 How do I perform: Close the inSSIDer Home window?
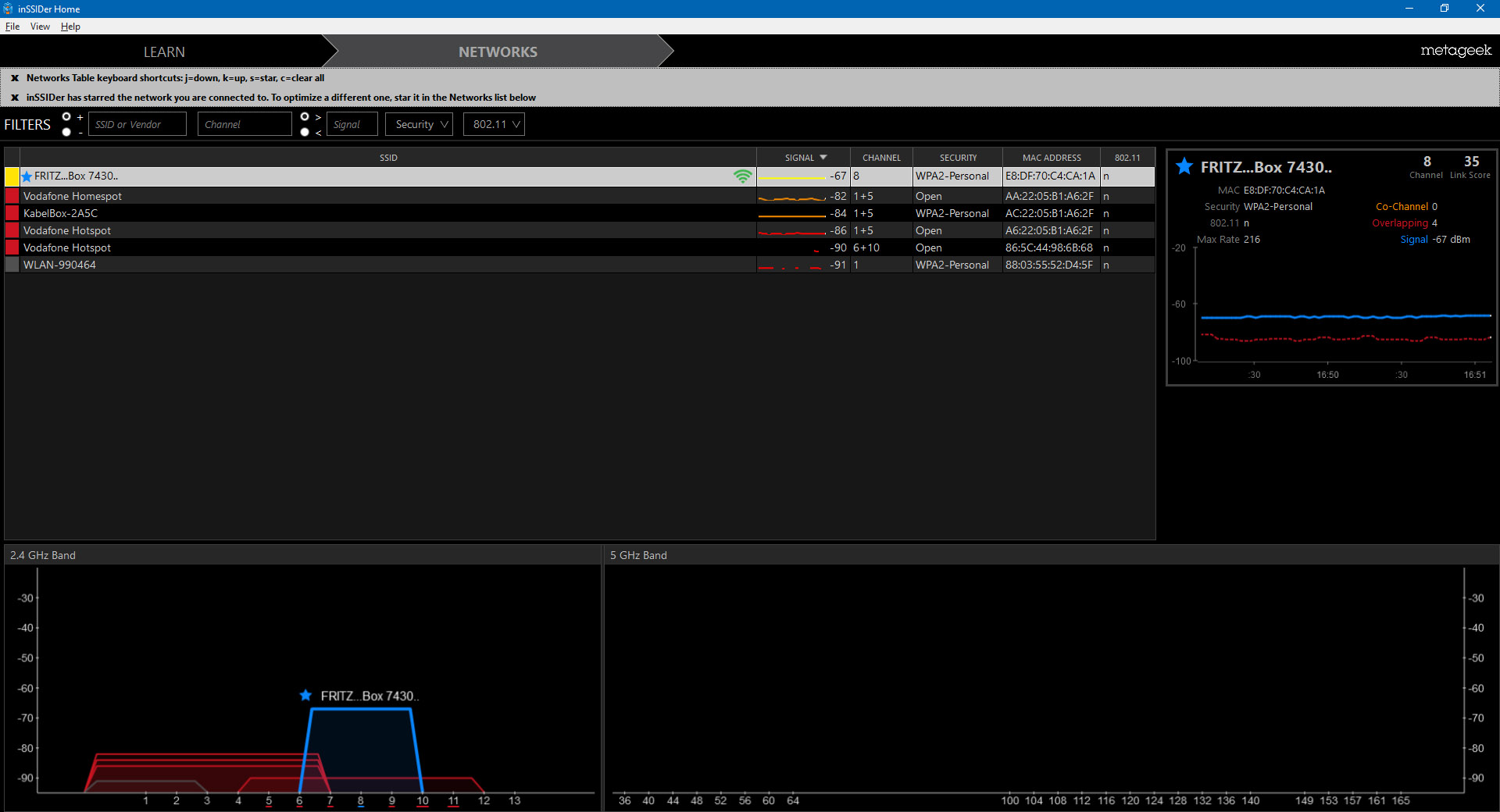tap(1480, 9)
